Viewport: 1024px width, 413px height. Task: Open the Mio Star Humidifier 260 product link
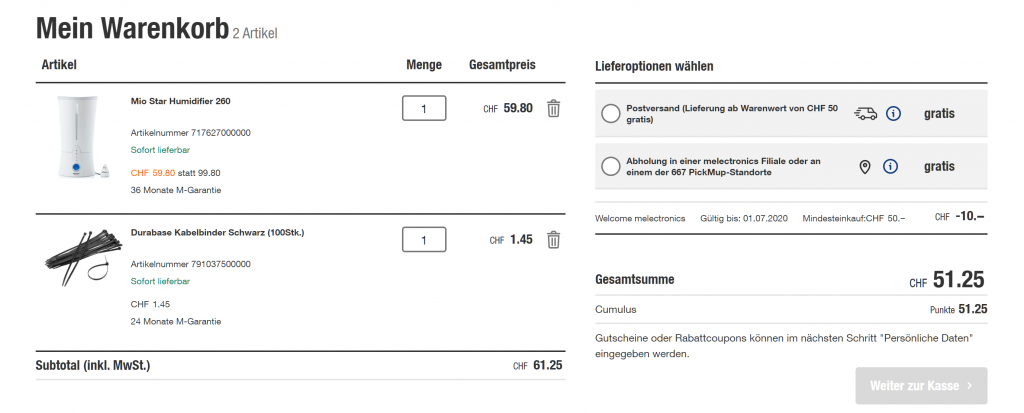click(181, 101)
